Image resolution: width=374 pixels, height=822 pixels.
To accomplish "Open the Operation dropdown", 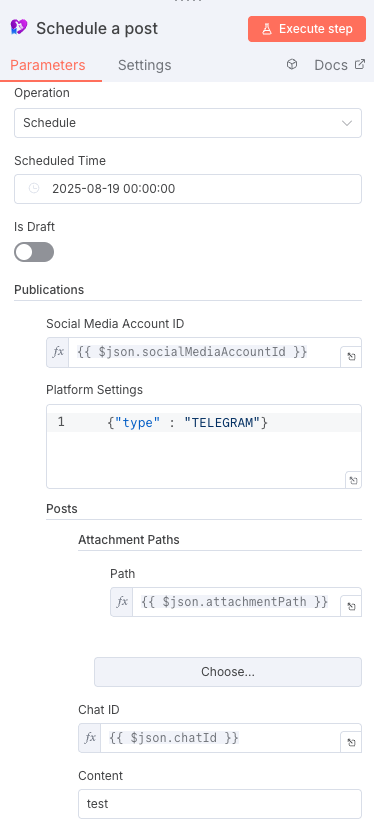I will point(188,123).
